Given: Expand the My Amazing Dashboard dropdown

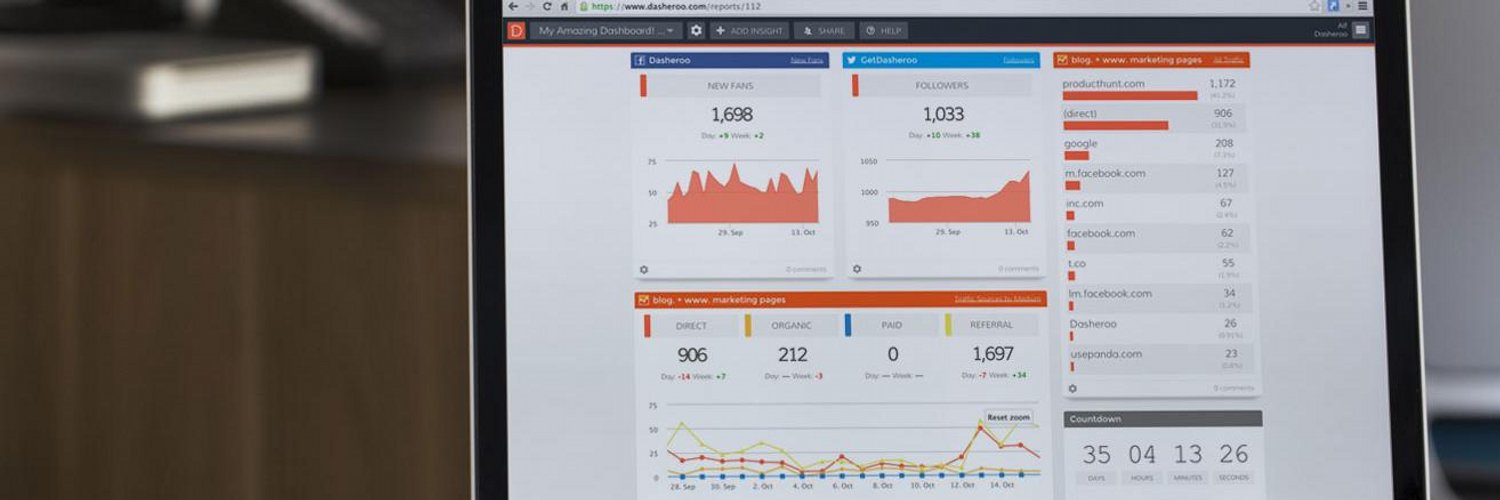Looking at the screenshot, I should [x=606, y=31].
